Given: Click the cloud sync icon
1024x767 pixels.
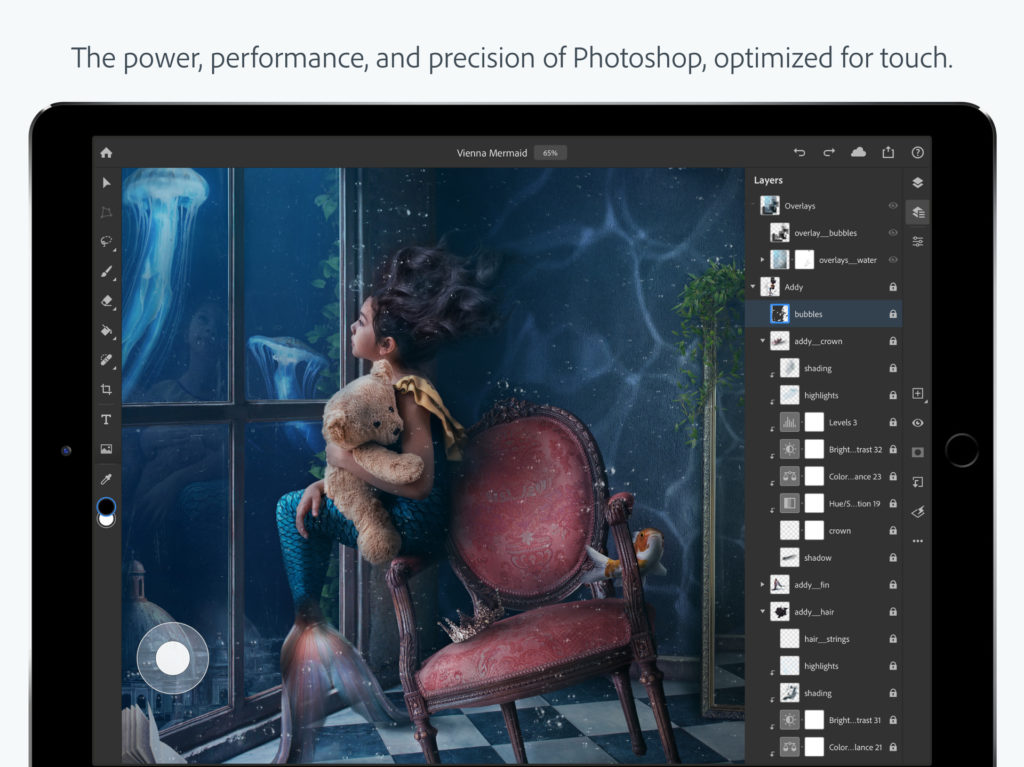Looking at the screenshot, I should (x=858, y=152).
